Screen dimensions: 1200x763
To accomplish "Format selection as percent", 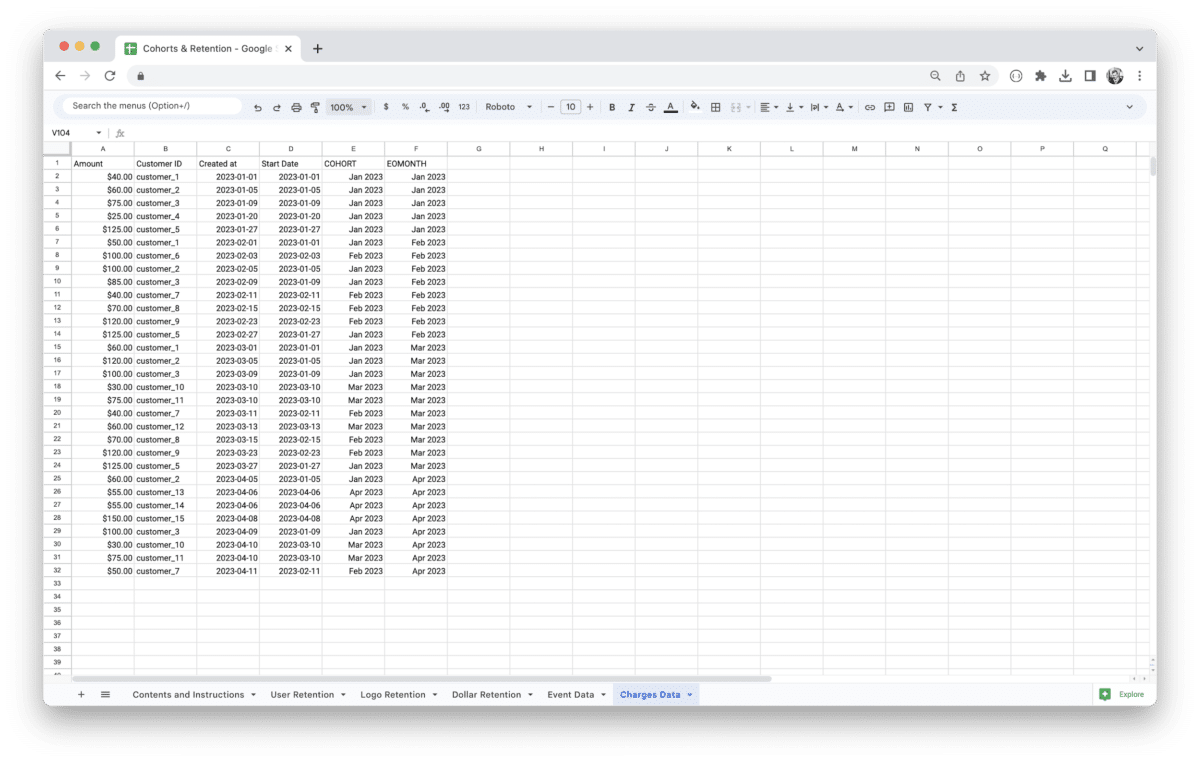I will pos(404,106).
